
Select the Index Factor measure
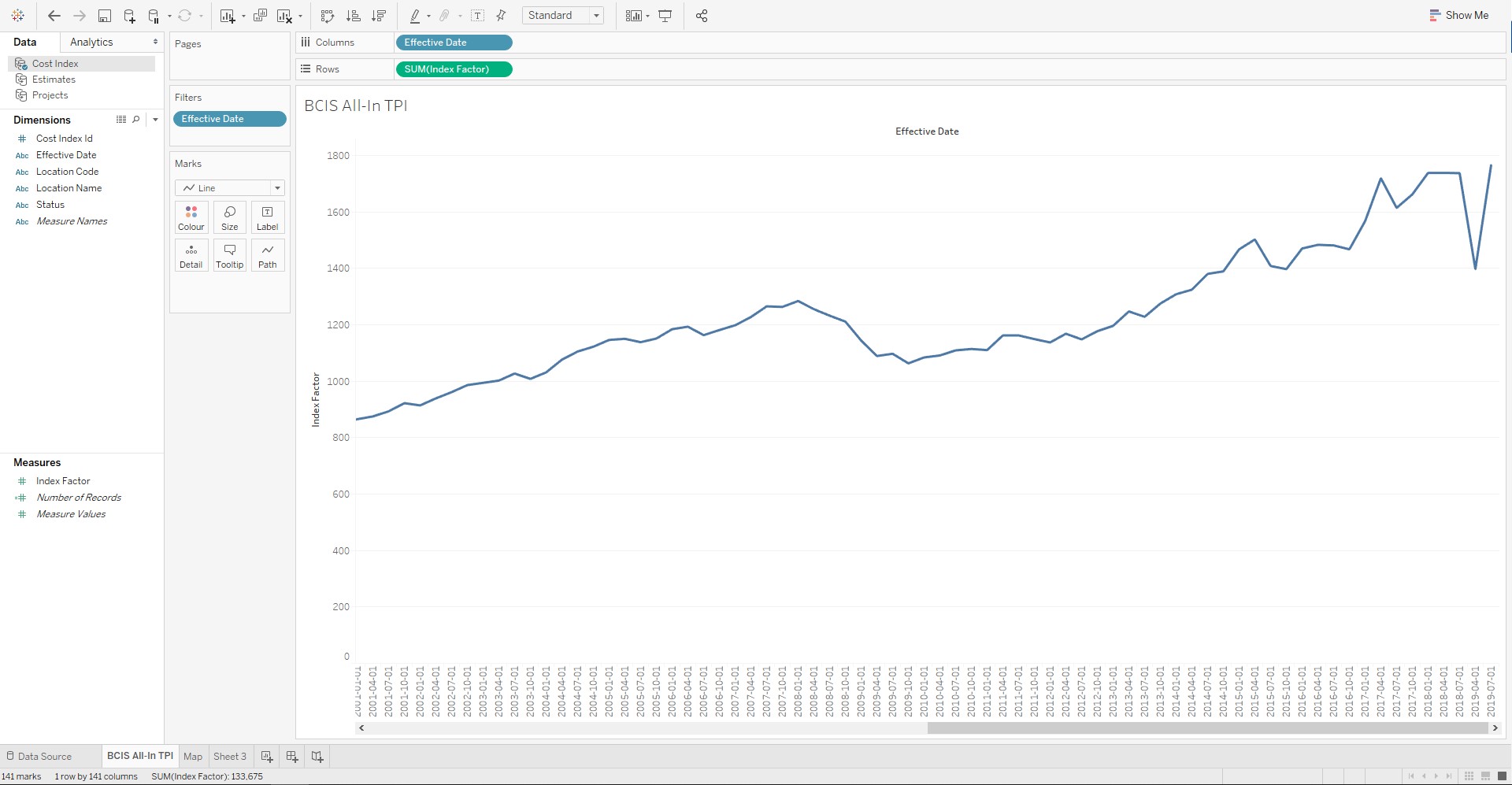pyautogui.click(x=63, y=481)
